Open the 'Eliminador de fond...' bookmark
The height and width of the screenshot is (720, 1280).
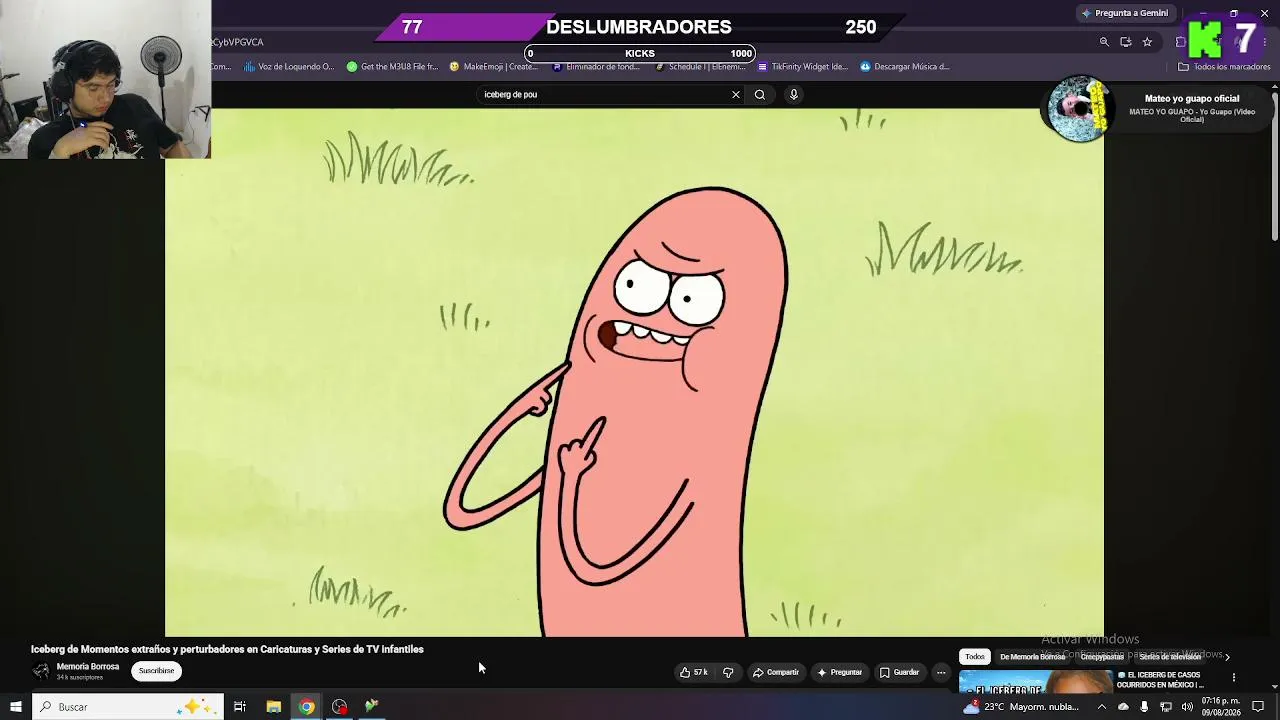(597, 67)
